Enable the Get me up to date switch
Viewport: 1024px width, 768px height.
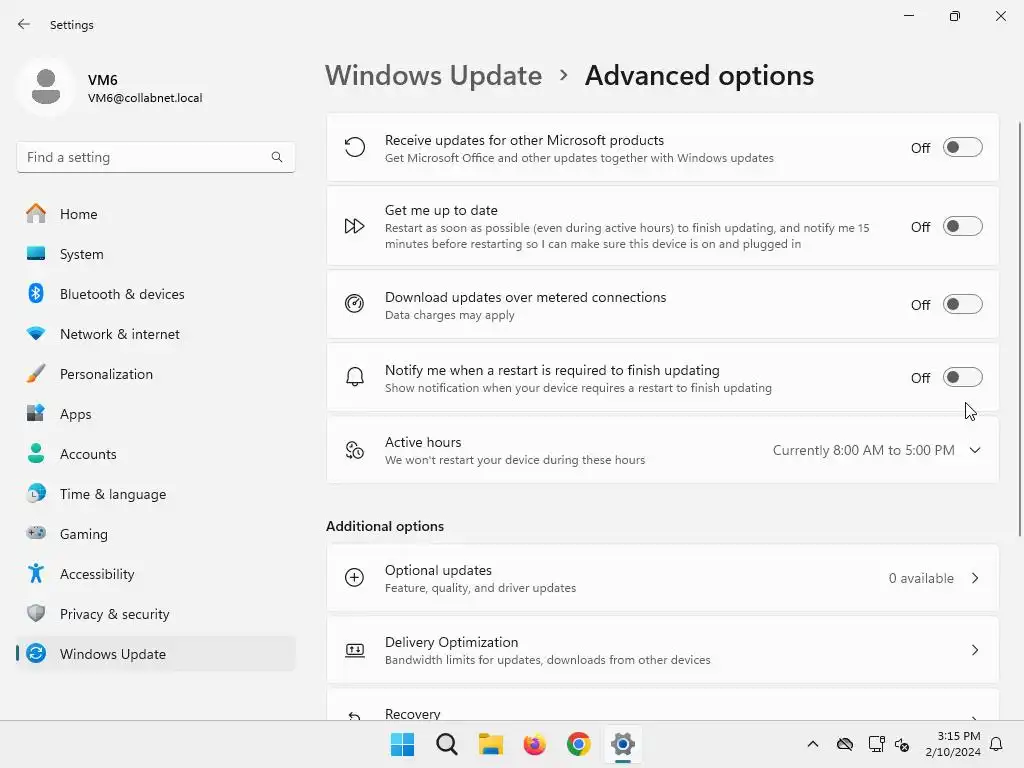pyautogui.click(x=963, y=227)
